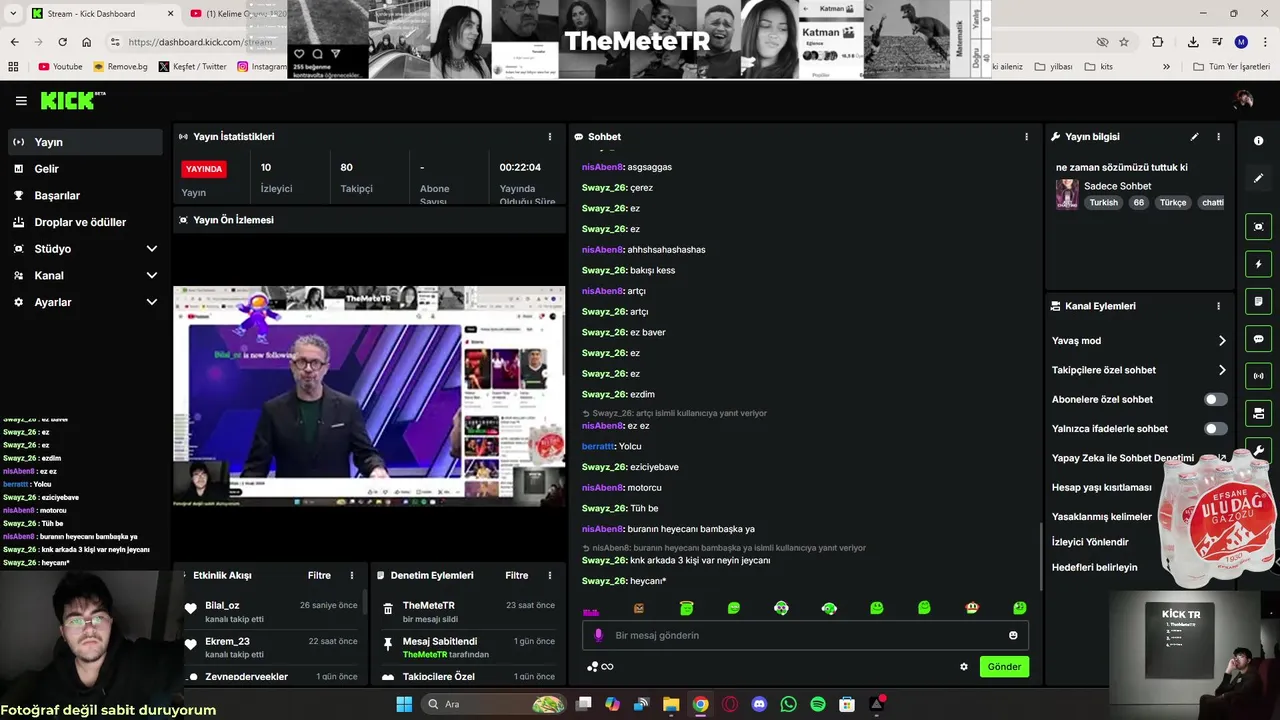
Task: Click the pencil icon in right sidebar
Action: point(1259,178)
